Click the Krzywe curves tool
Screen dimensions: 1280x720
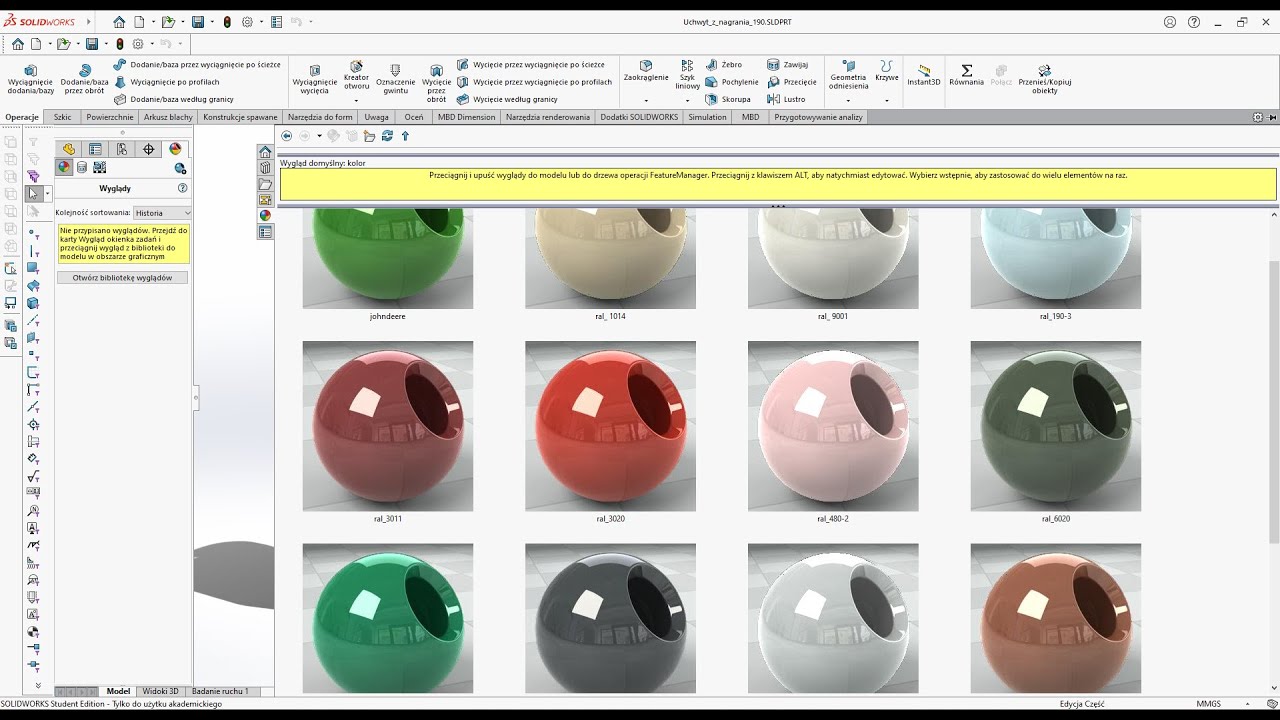[x=886, y=71]
